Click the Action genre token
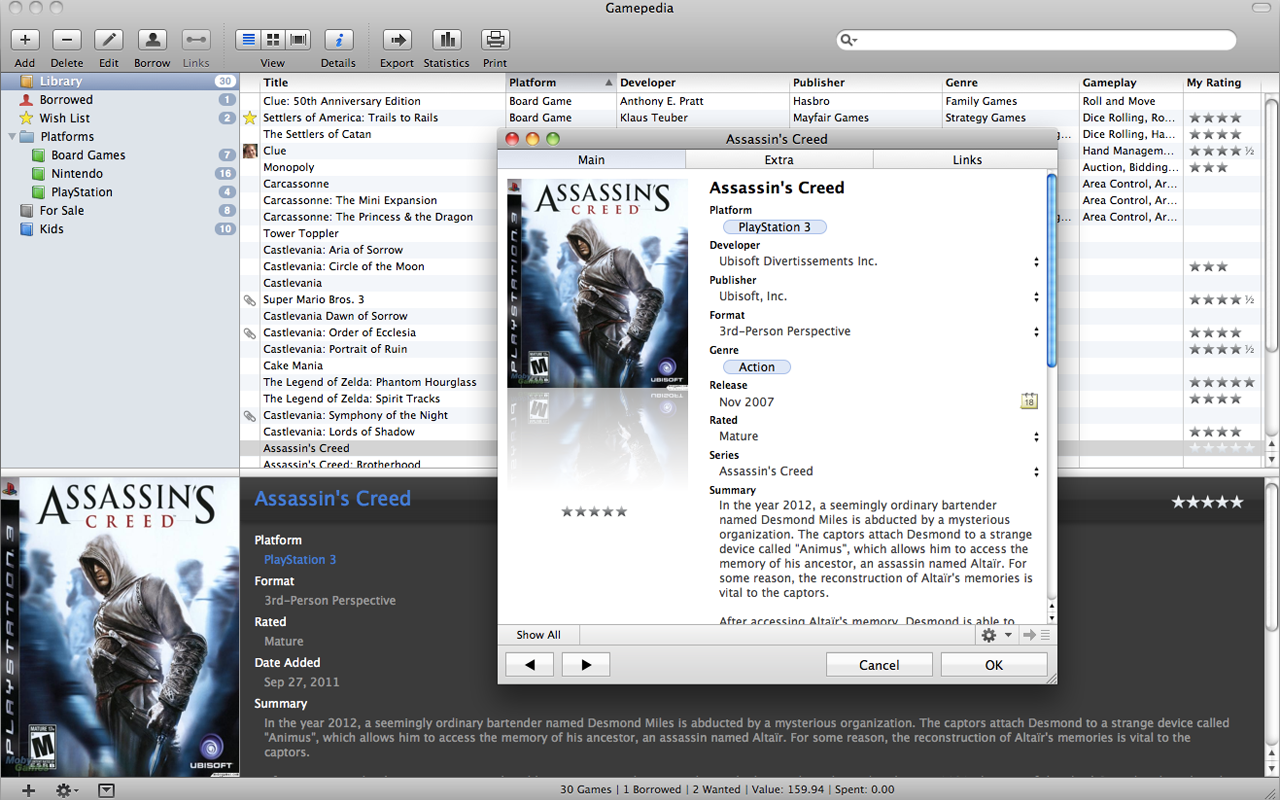The image size is (1280, 800). (757, 367)
